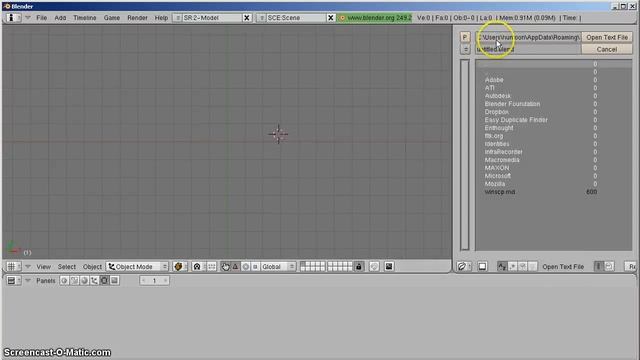
Task: Select the Logic context icon in Panels
Action: click(64, 280)
